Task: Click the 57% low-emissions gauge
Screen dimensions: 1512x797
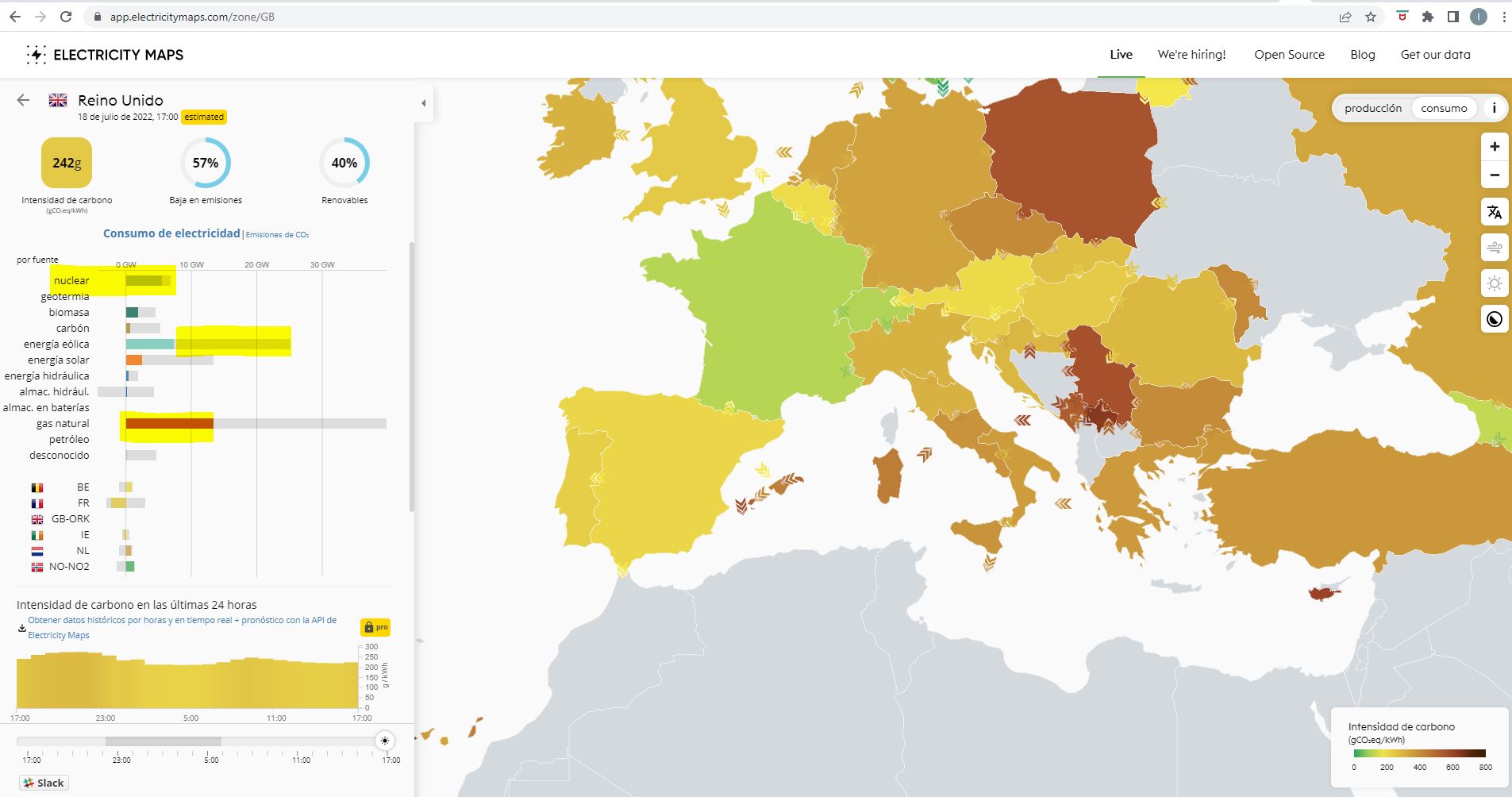Action: click(x=206, y=163)
